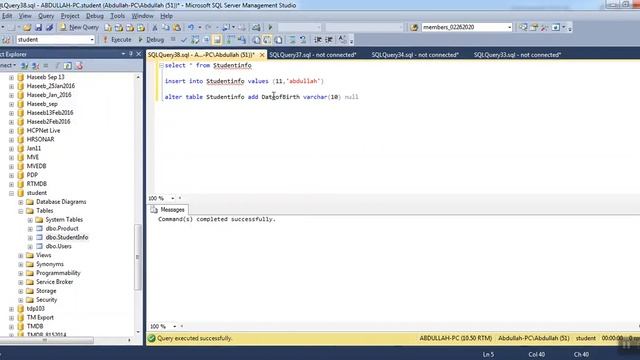The height and width of the screenshot is (360, 640).
Task: Expand the Programmability folder
Action: (x=20, y=273)
